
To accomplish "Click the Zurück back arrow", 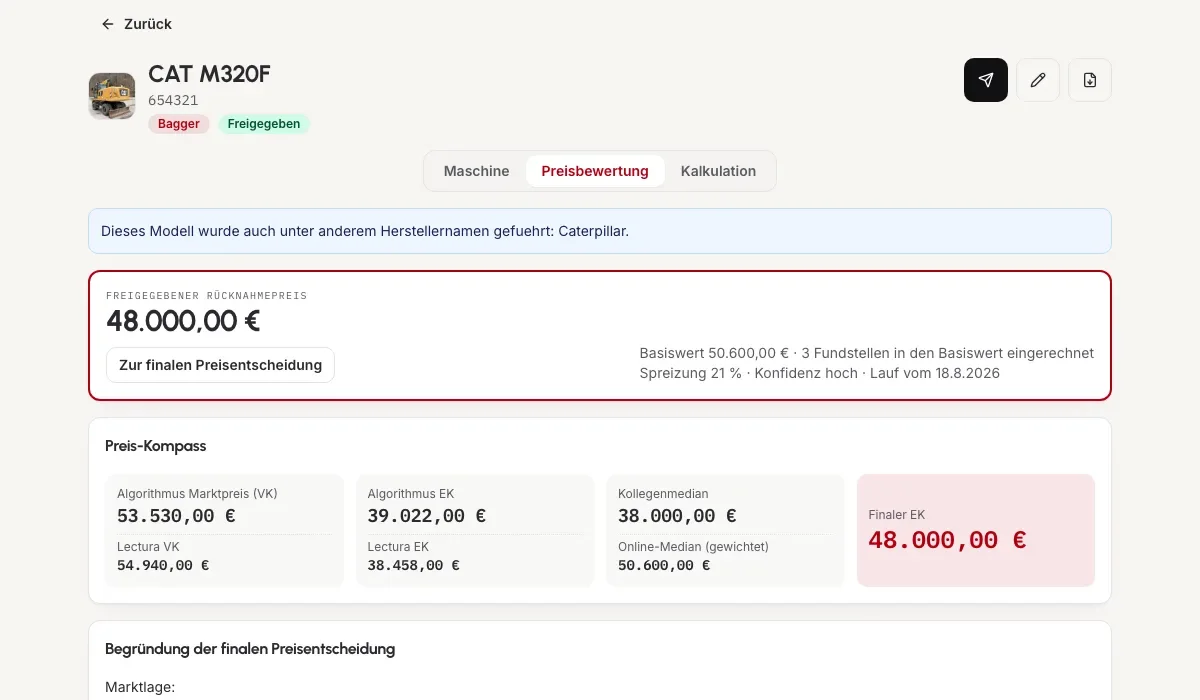I will click(108, 24).
